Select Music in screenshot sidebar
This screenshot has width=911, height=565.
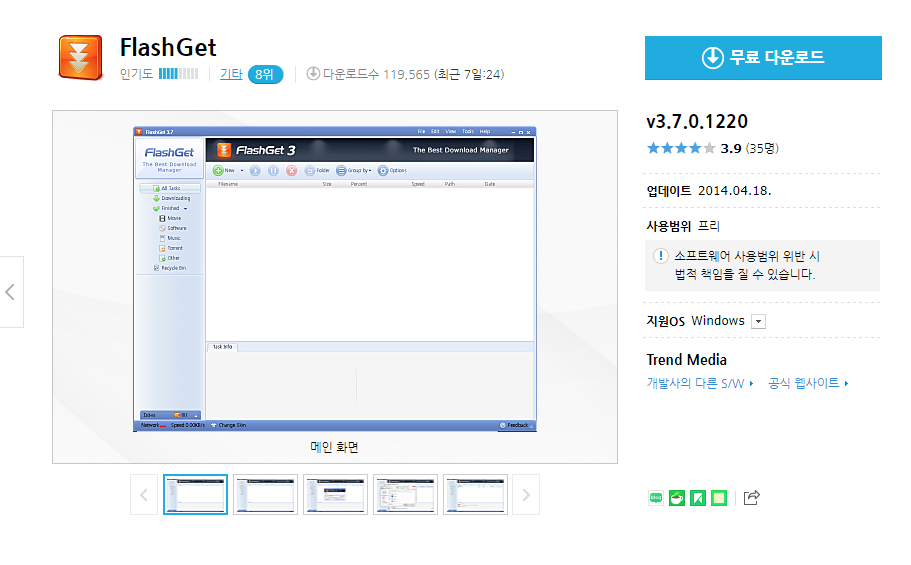[170, 238]
